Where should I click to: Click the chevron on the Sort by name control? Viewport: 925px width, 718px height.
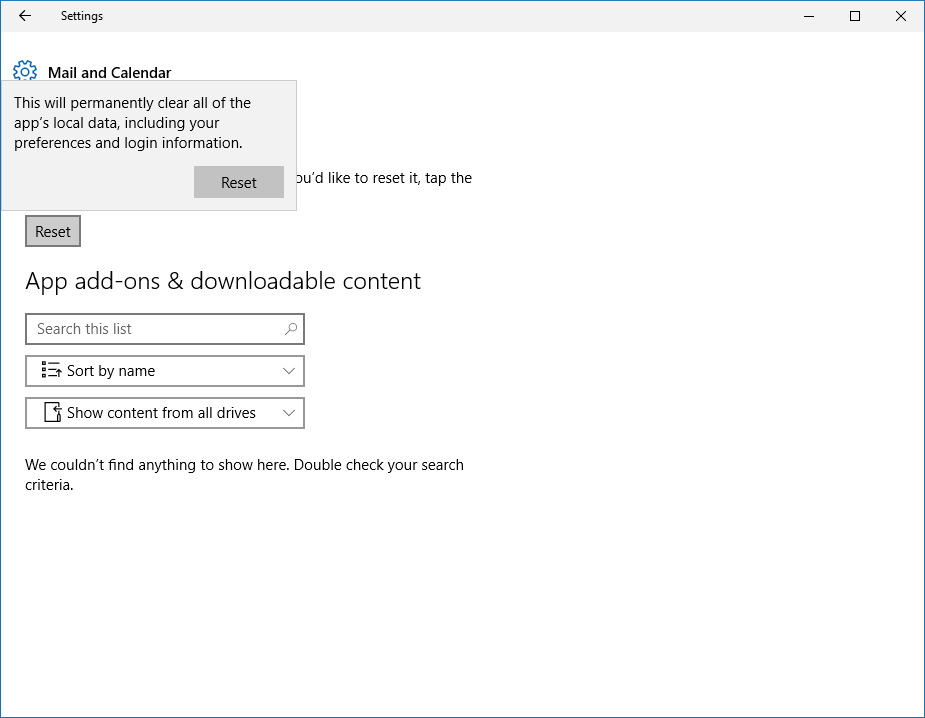point(291,370)
